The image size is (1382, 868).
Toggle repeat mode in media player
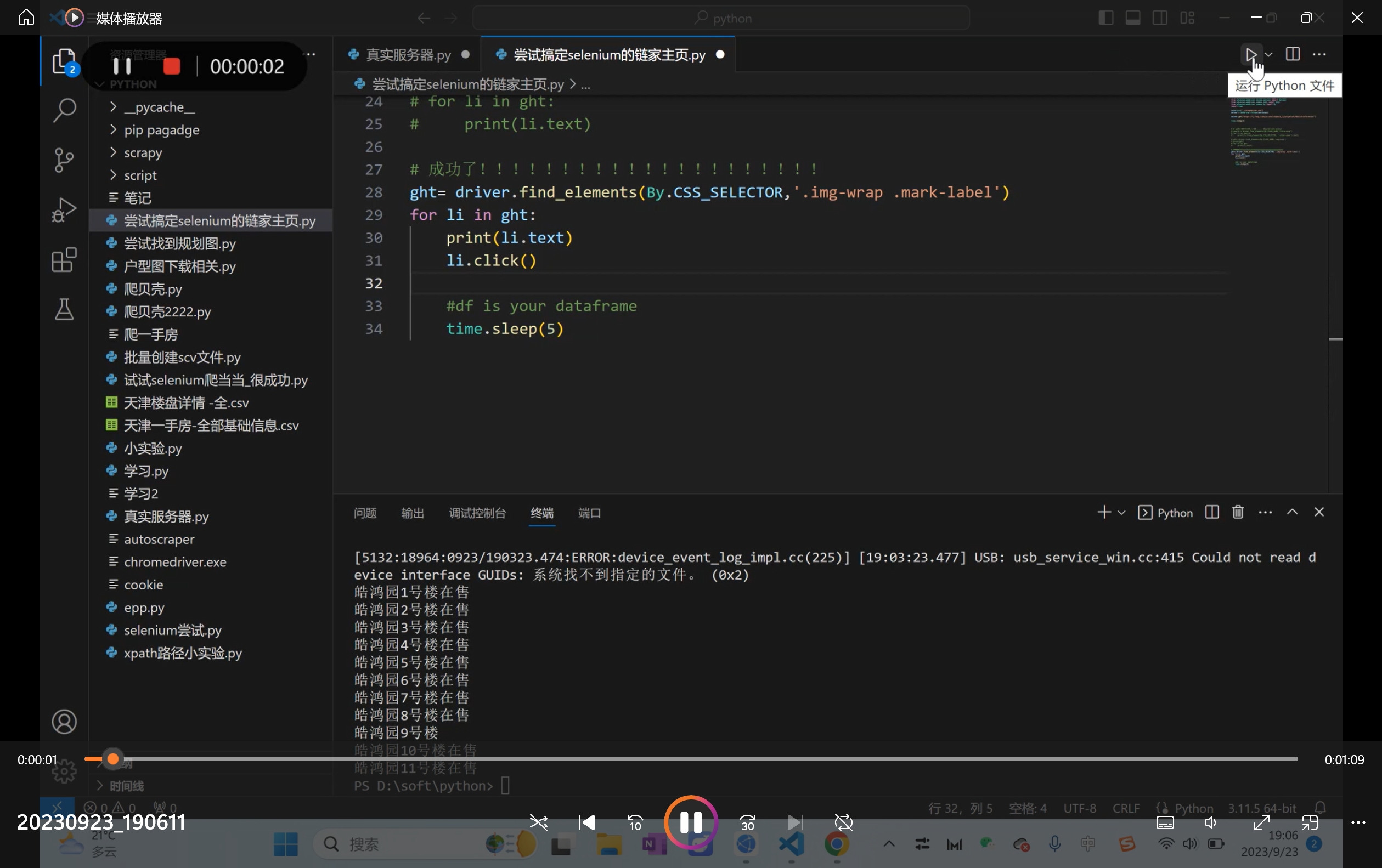844,822
